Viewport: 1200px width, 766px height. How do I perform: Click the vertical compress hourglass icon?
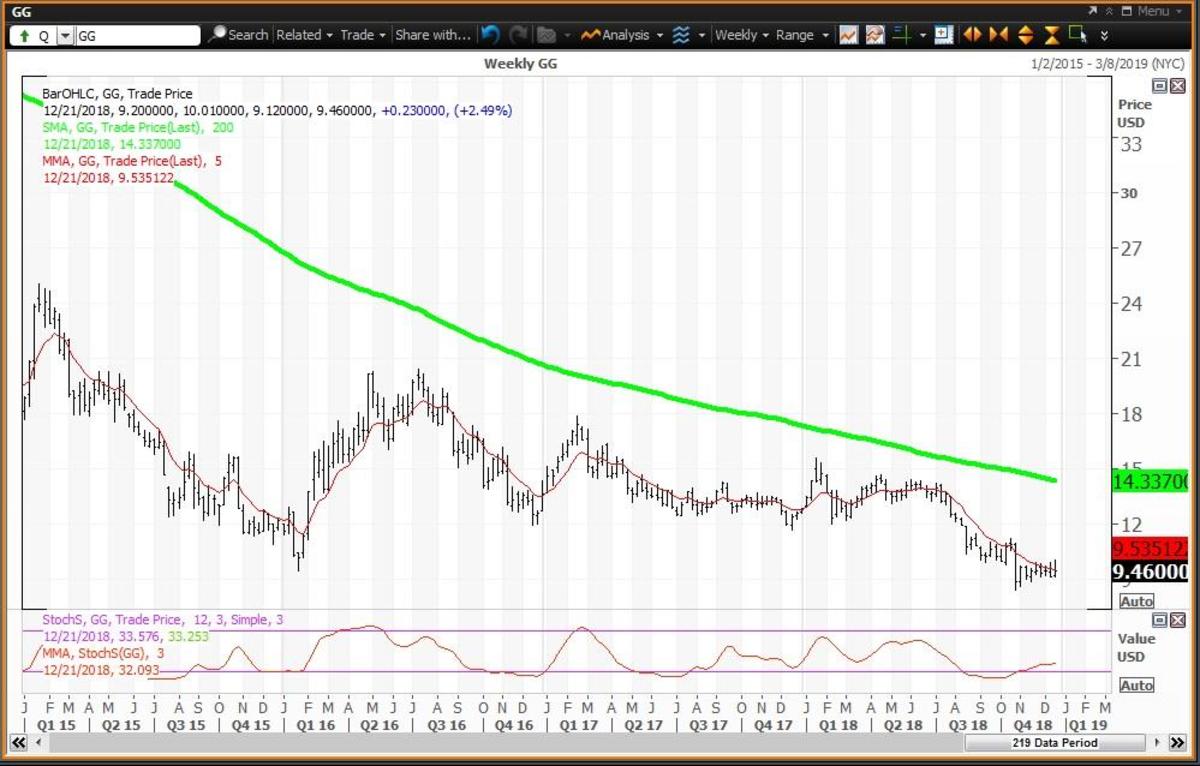(1051, 35)
